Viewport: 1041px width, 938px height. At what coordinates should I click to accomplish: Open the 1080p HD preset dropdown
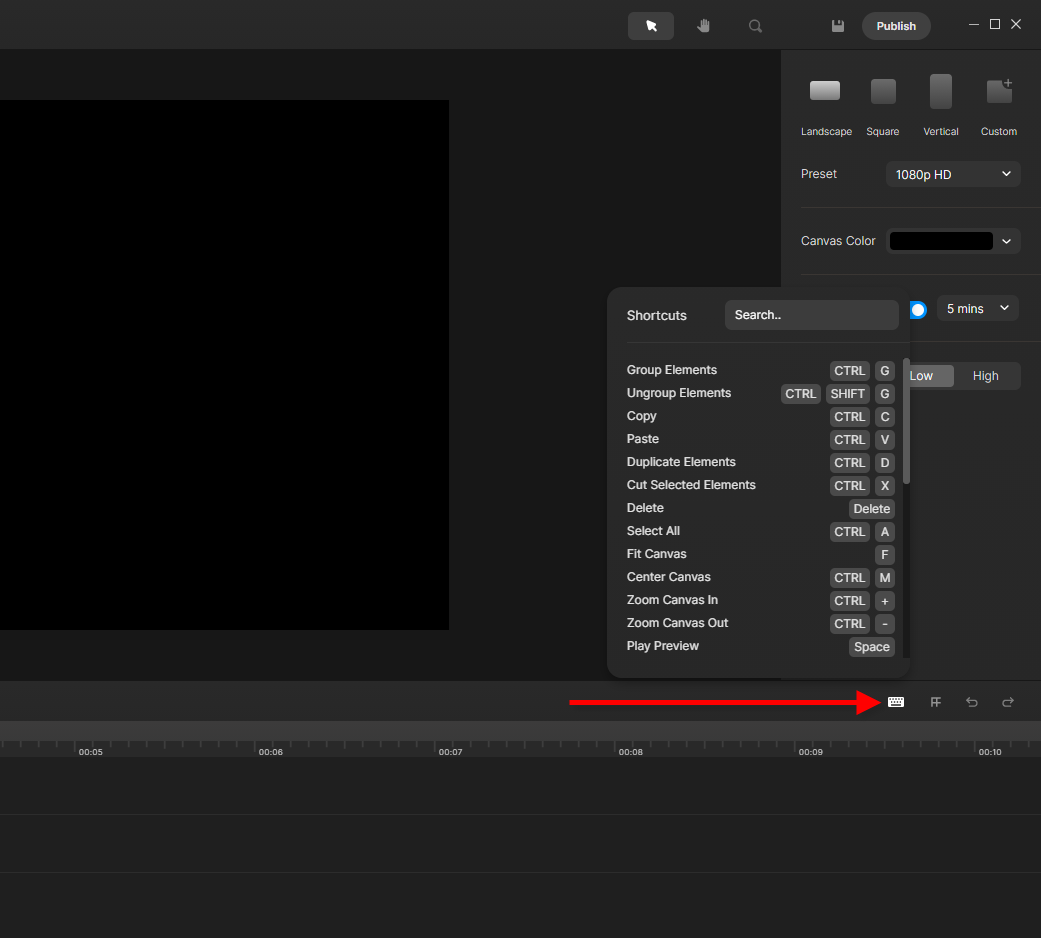953,174
